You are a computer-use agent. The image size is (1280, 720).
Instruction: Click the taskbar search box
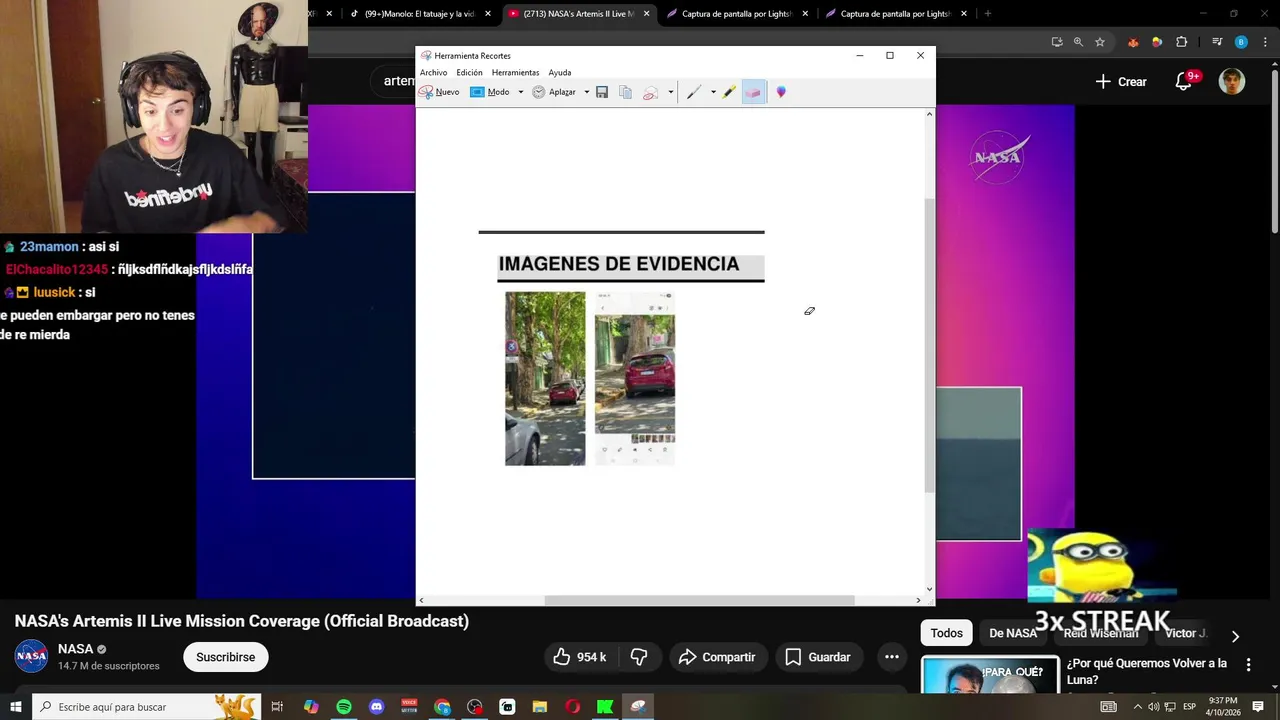tap(146, 707)
